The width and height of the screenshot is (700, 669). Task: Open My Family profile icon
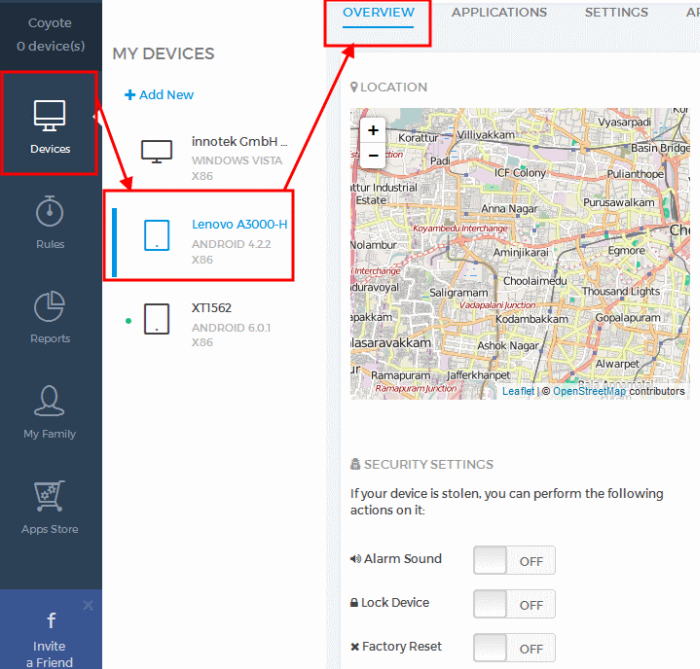click(x=50, y=401)
